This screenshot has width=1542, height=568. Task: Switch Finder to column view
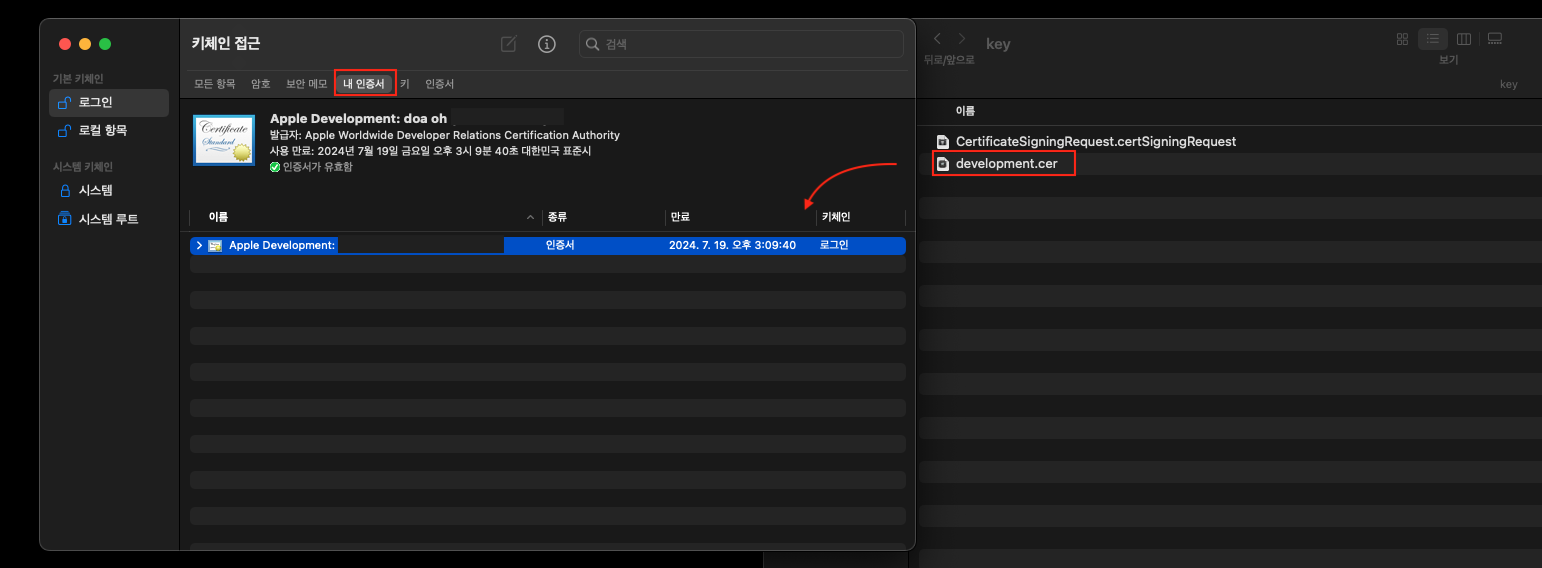point(1464,39)
